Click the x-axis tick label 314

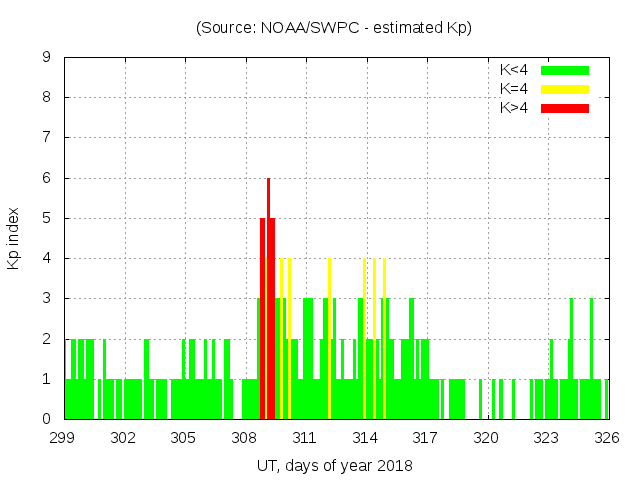(x=365, y=438)
